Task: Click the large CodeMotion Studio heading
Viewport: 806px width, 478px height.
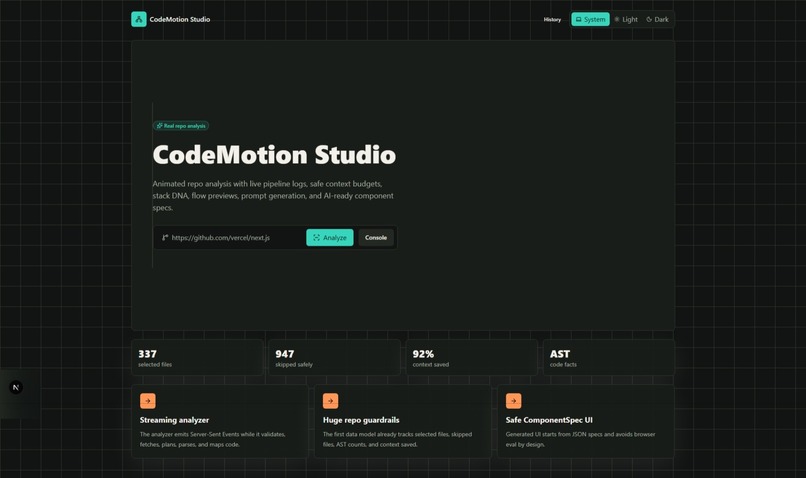Action: pyautogui.click(x=274, y=155)
